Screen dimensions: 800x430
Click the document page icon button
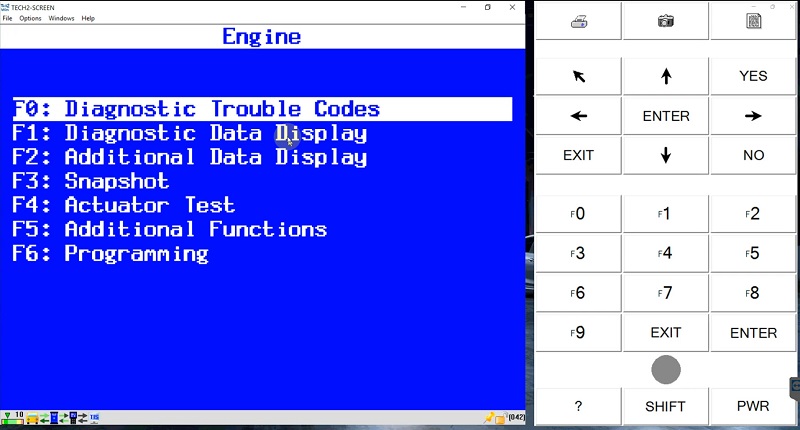click(x=753, y=21)
